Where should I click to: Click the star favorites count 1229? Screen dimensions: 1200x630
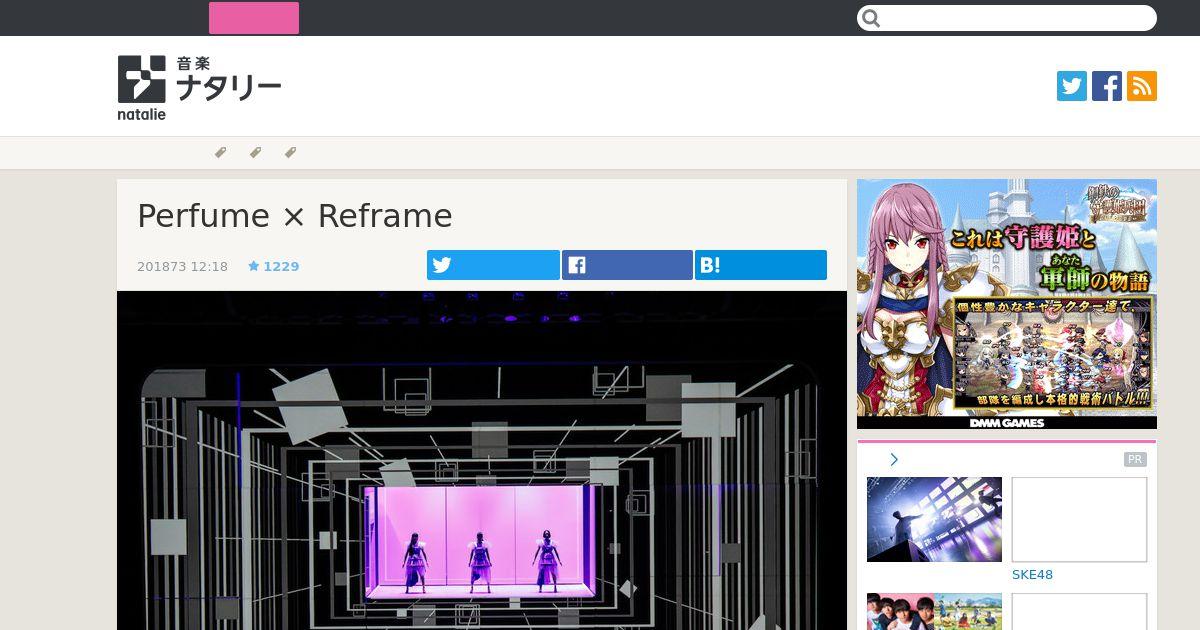274,266
